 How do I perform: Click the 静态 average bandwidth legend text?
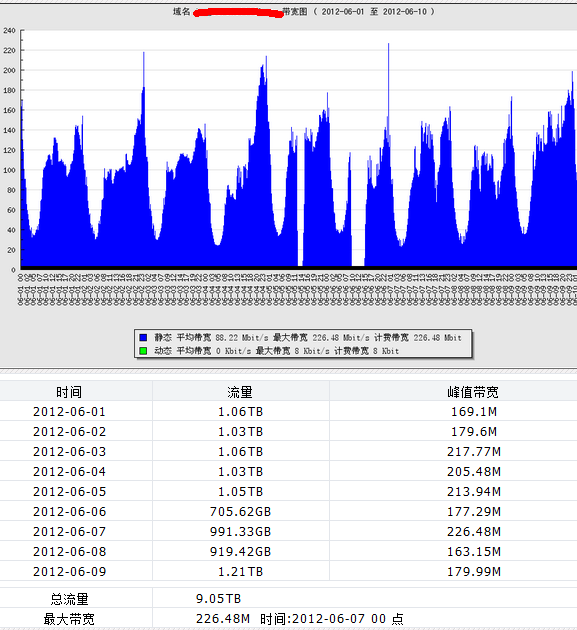[182, 338]
